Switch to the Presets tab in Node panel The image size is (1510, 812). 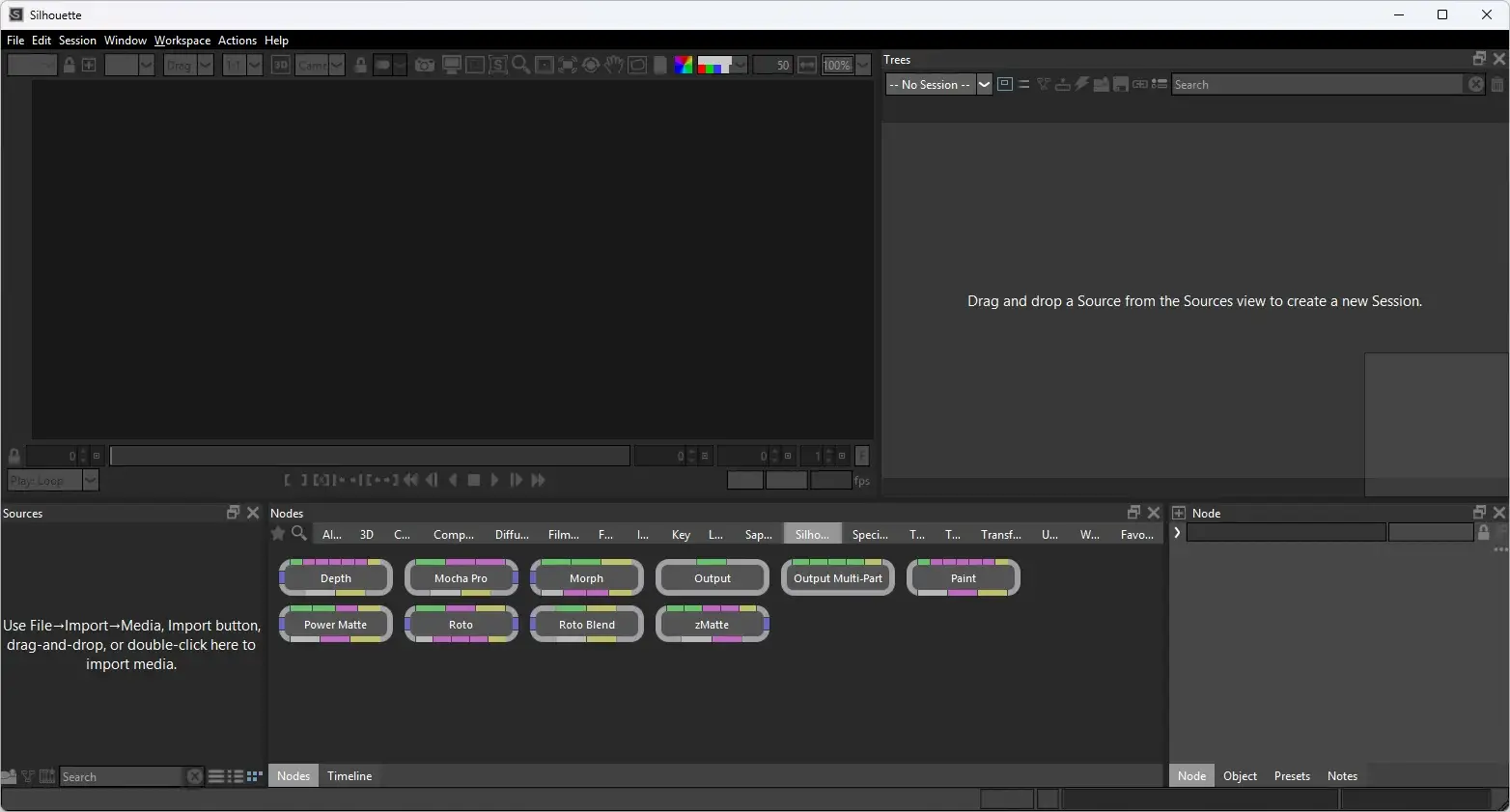point(1292,776)
